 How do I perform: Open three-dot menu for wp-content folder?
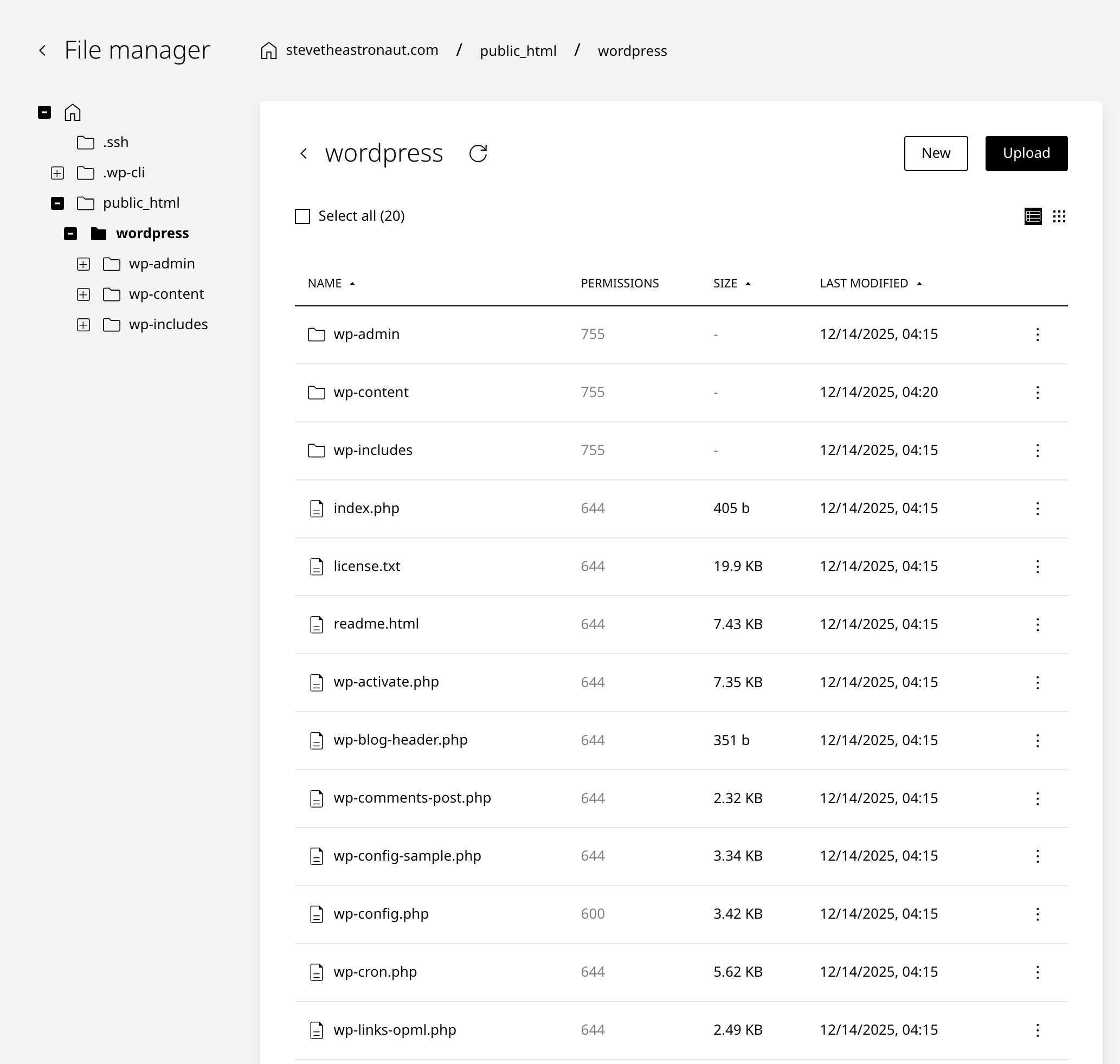1037,393
